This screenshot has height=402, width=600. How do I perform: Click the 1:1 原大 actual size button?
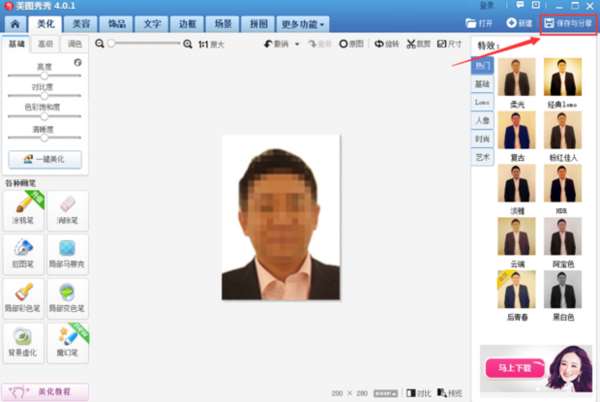pyautogui.click(x=211, y=44)
